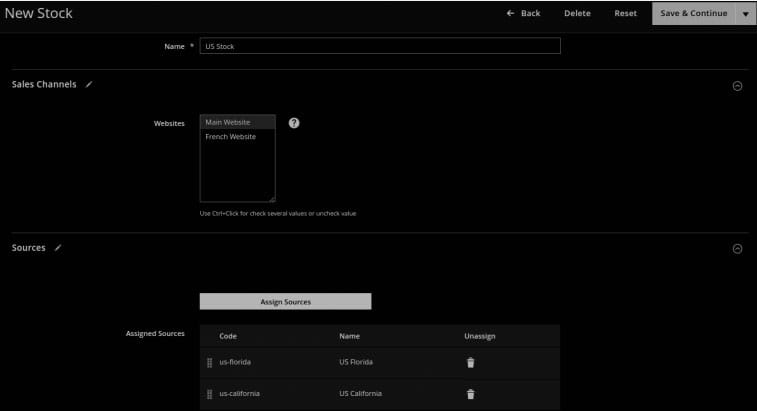757x411 pixels.
Task: Click the Code column header
Action: (x=228, y=336)
